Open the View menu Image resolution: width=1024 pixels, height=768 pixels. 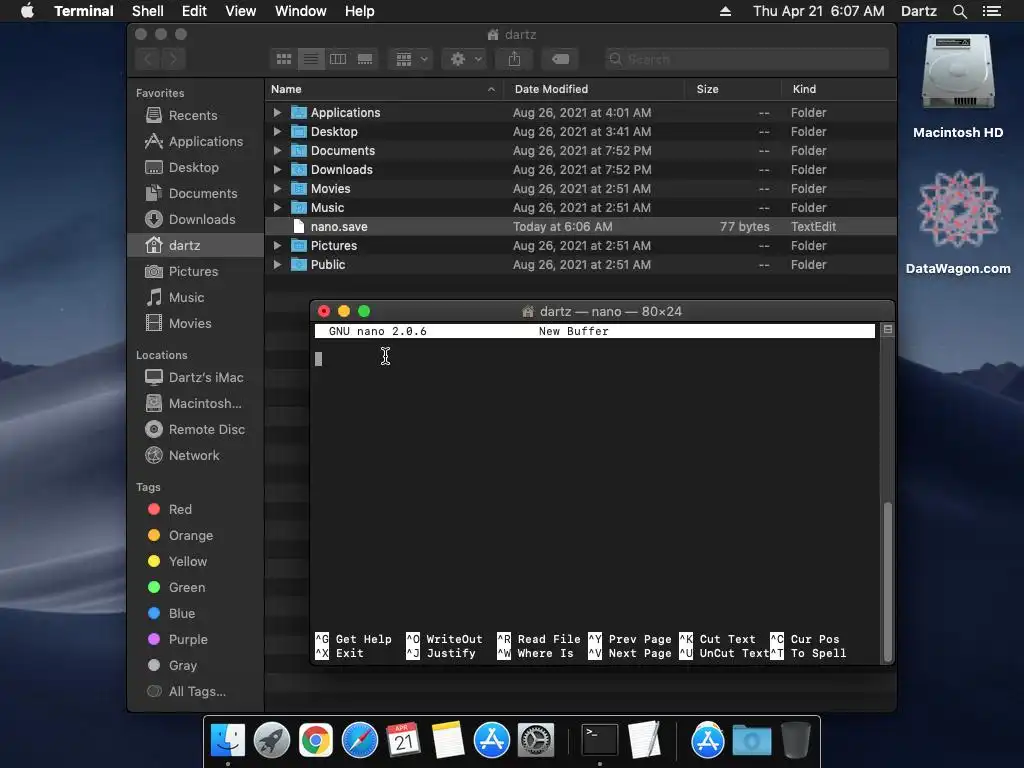pos(240,11)
